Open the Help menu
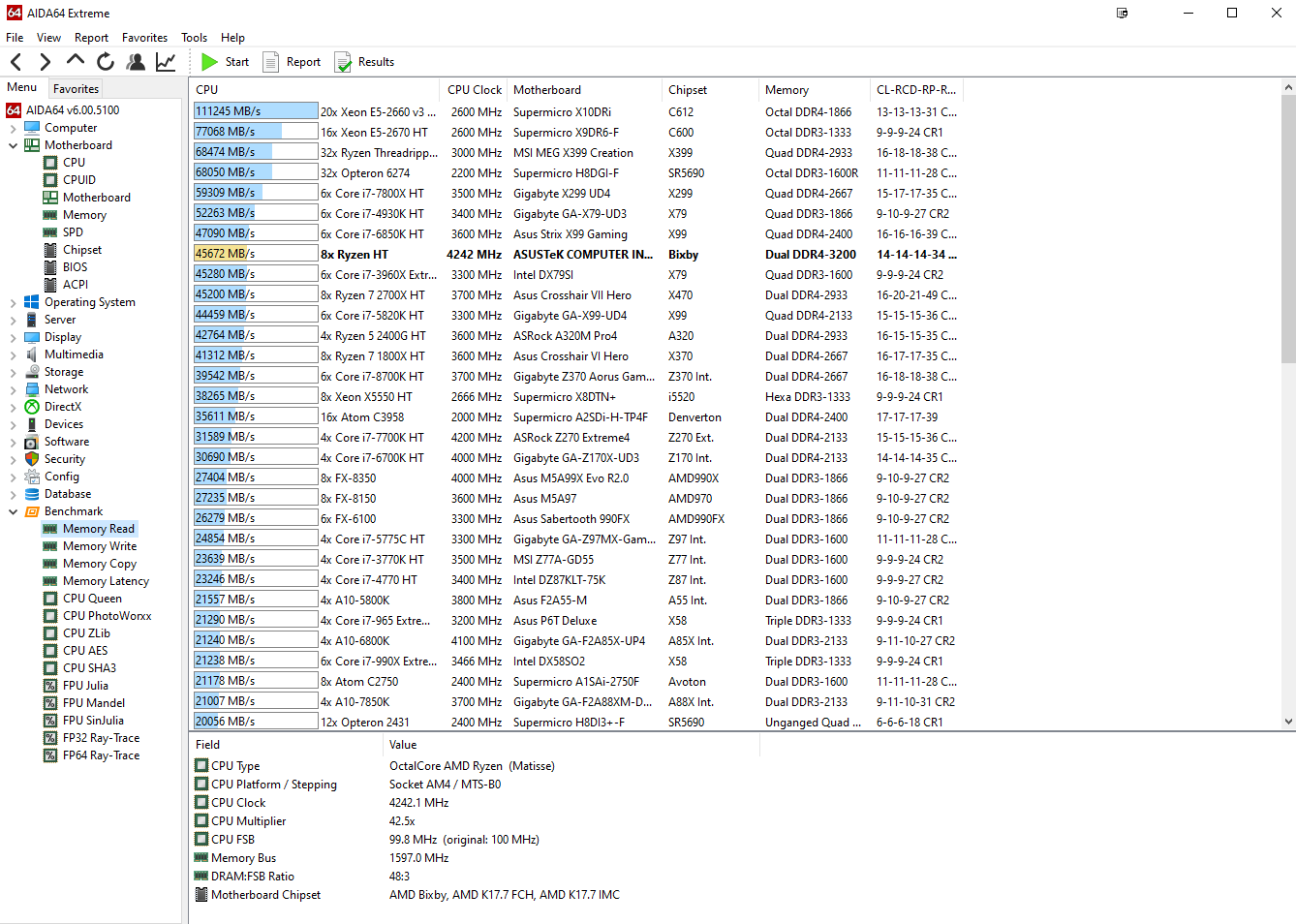This screenshot has height=924, width=1296. pos(232,38)
